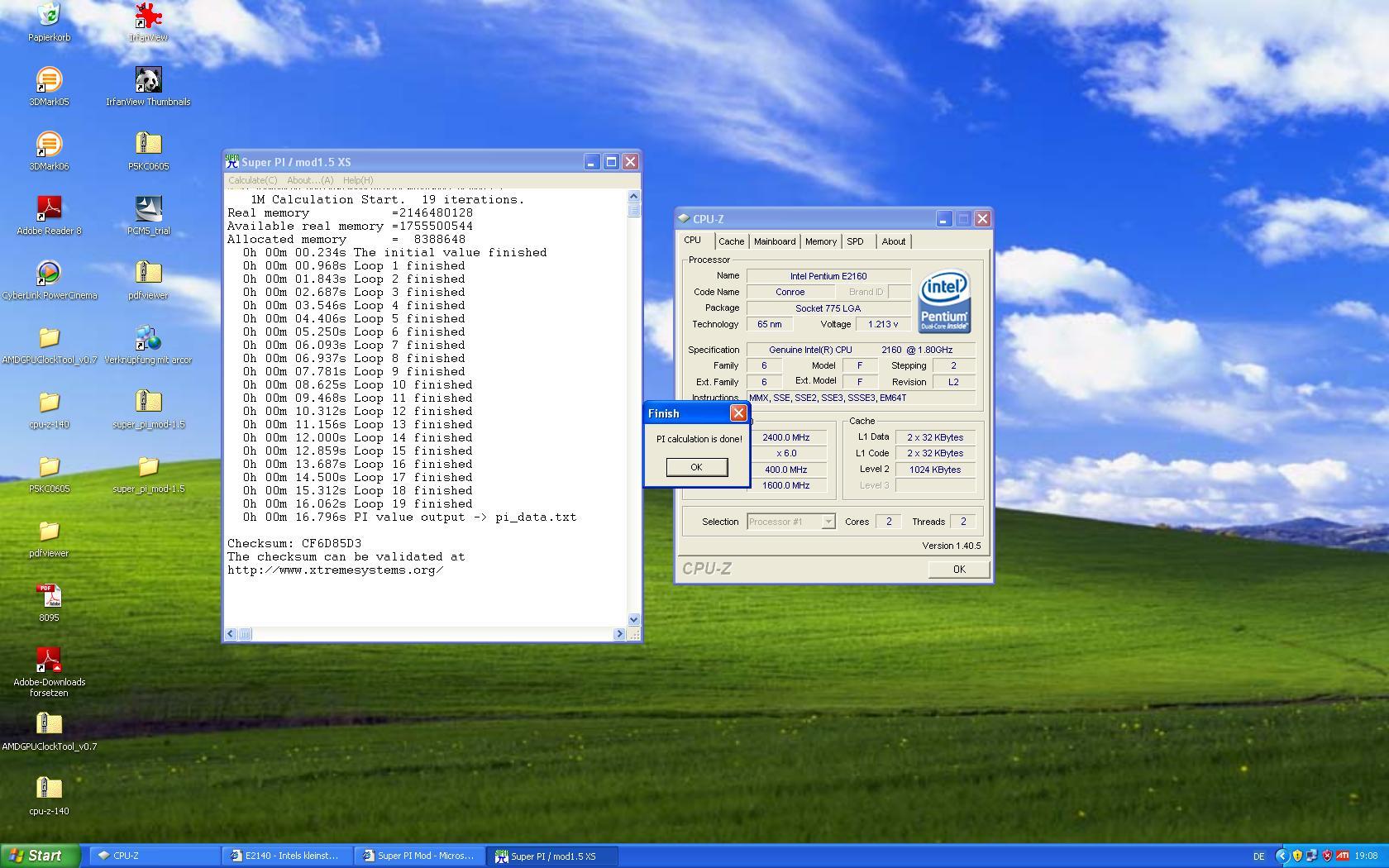Close the Finish dialog with X

[x=738, y=413]
